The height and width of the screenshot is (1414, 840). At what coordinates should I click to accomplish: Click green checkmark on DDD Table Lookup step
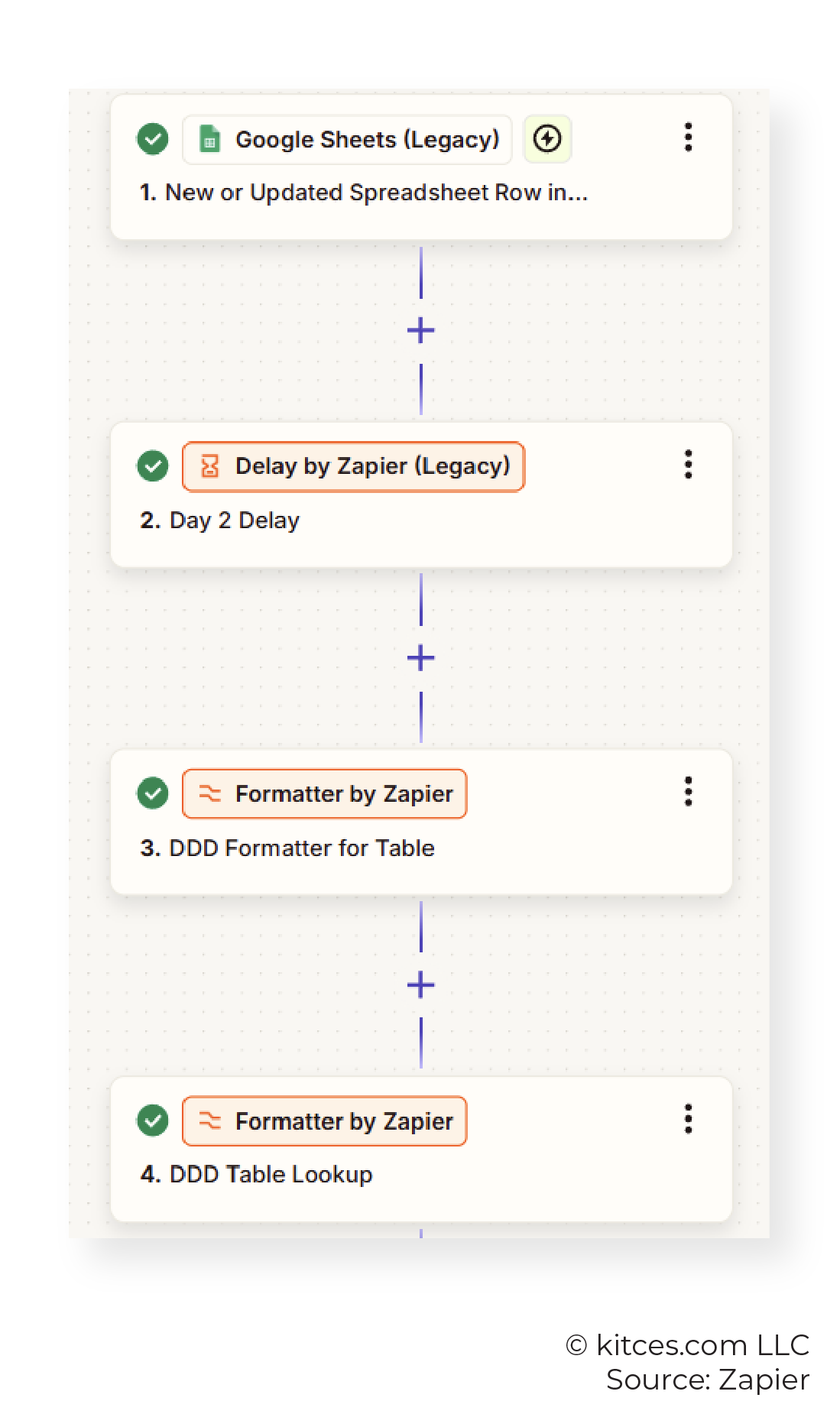coord(153,1120)
